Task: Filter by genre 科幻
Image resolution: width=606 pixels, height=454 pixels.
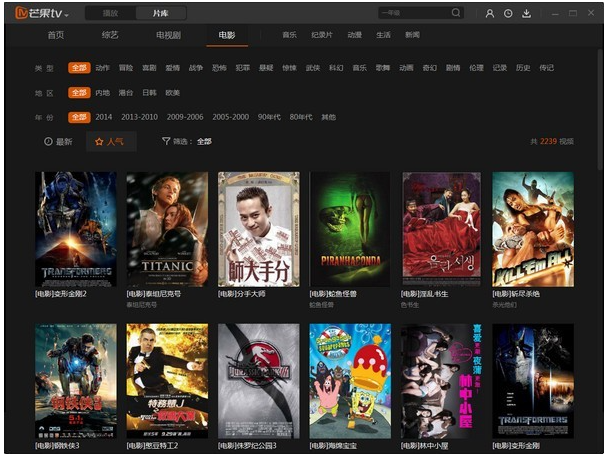Action: click(x=336, y=68)
